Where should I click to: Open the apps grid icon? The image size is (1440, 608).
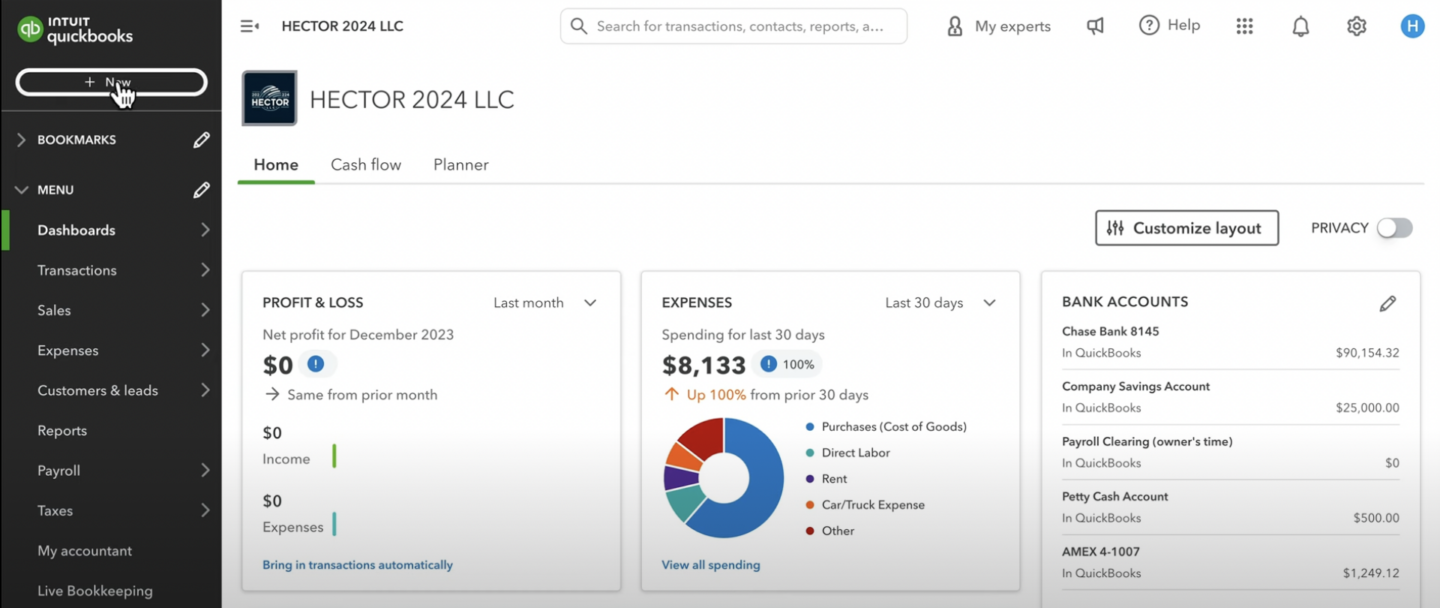click(1244, 26)
